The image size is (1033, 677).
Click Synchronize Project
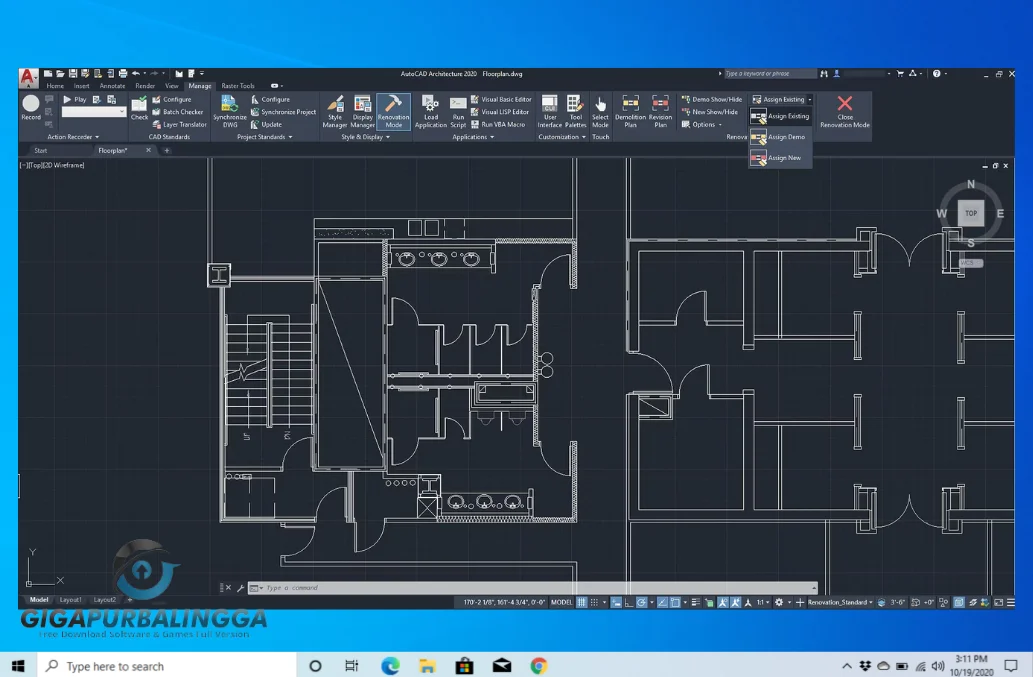coord(283,112)
